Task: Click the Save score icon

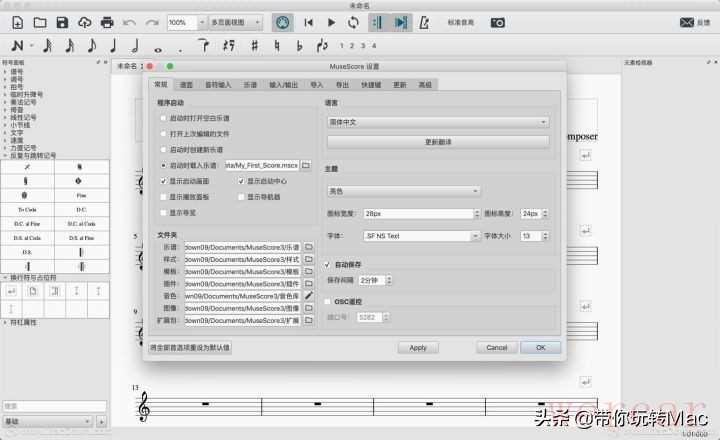Action: (62, 22)
